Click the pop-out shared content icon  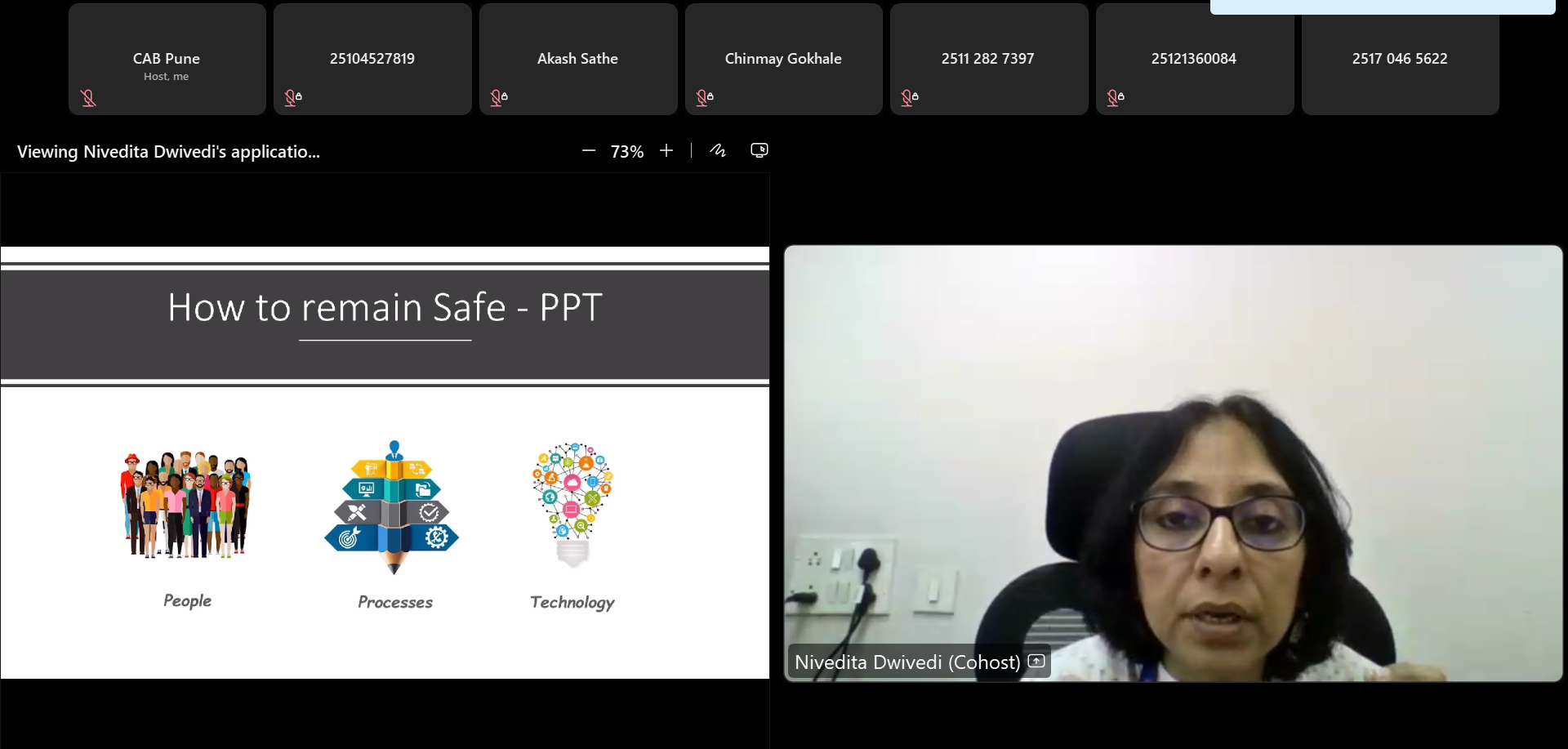tap(759, 150)
